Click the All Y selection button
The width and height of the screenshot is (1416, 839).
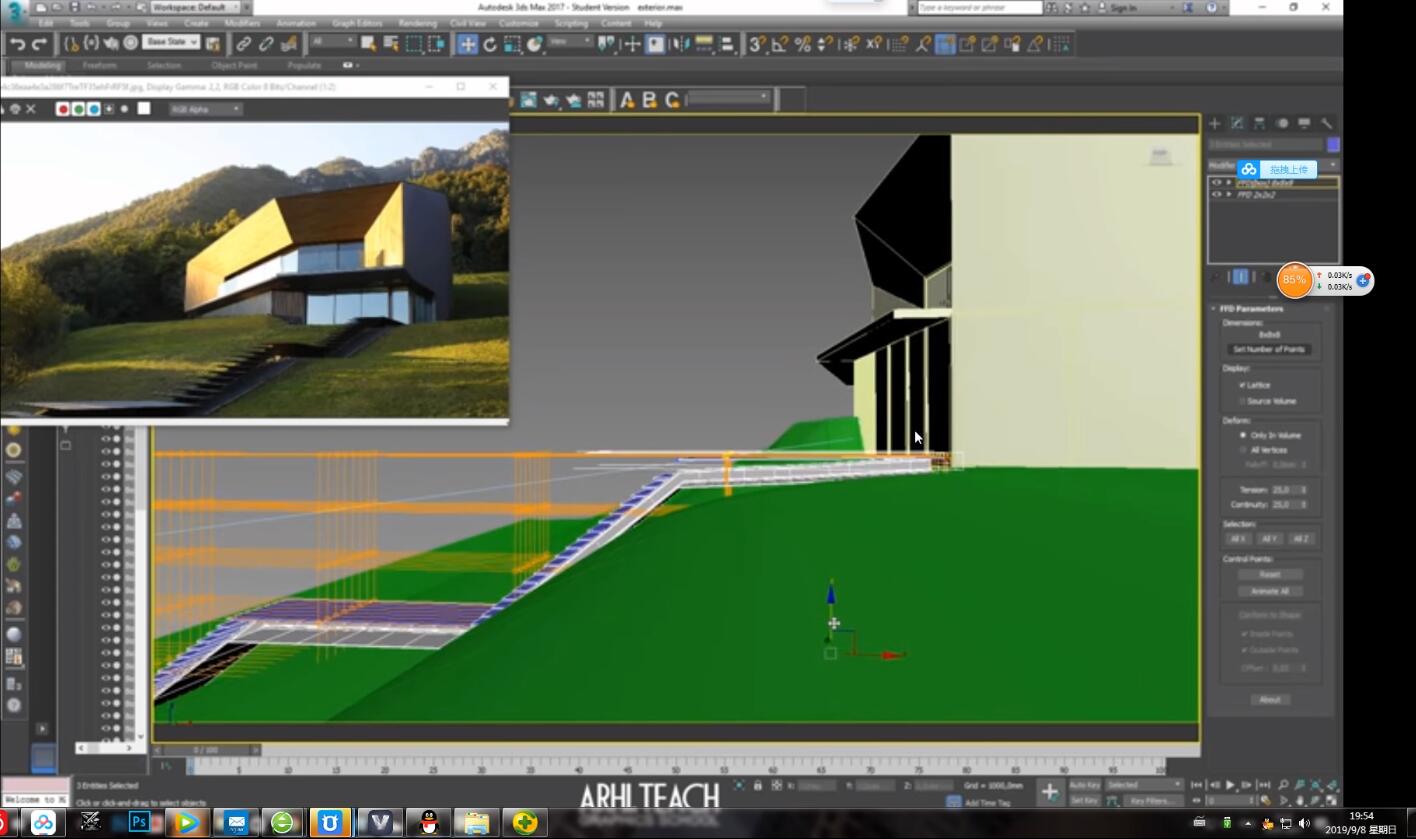tap(1269, 539)
